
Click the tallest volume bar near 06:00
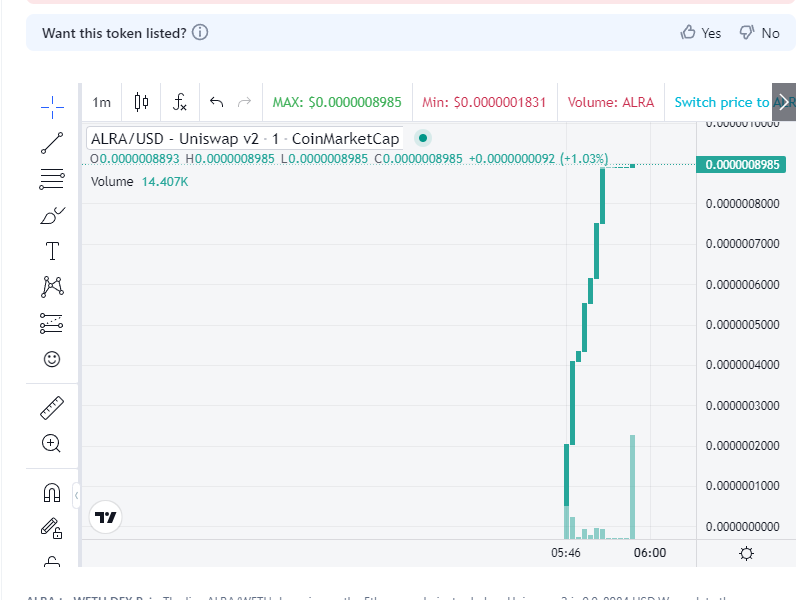633,487
